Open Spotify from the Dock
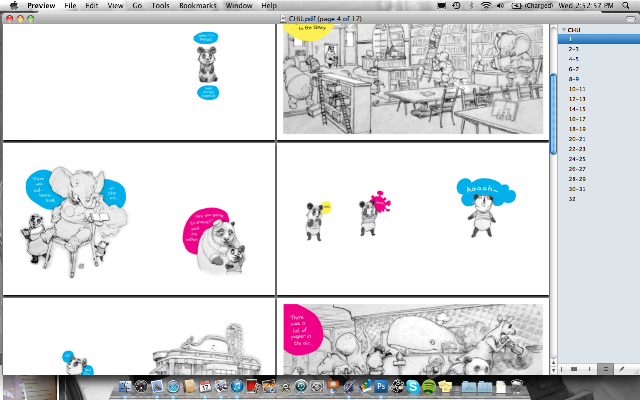 click(429, 386)
